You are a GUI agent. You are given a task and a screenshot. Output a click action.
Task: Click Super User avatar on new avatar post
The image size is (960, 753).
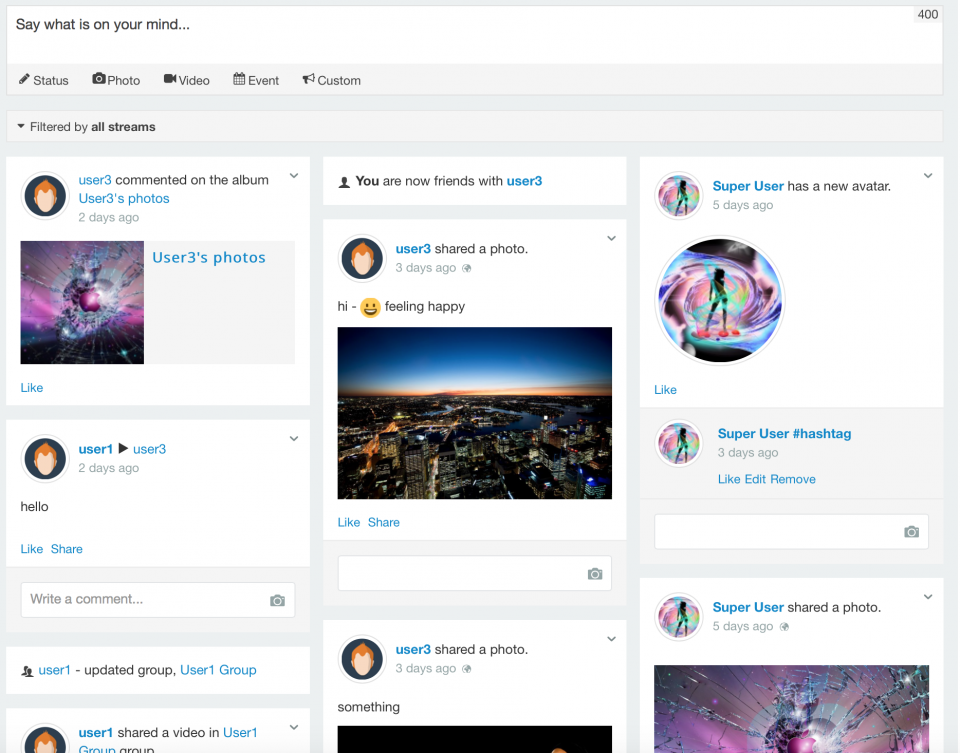(x=678, y=195)
